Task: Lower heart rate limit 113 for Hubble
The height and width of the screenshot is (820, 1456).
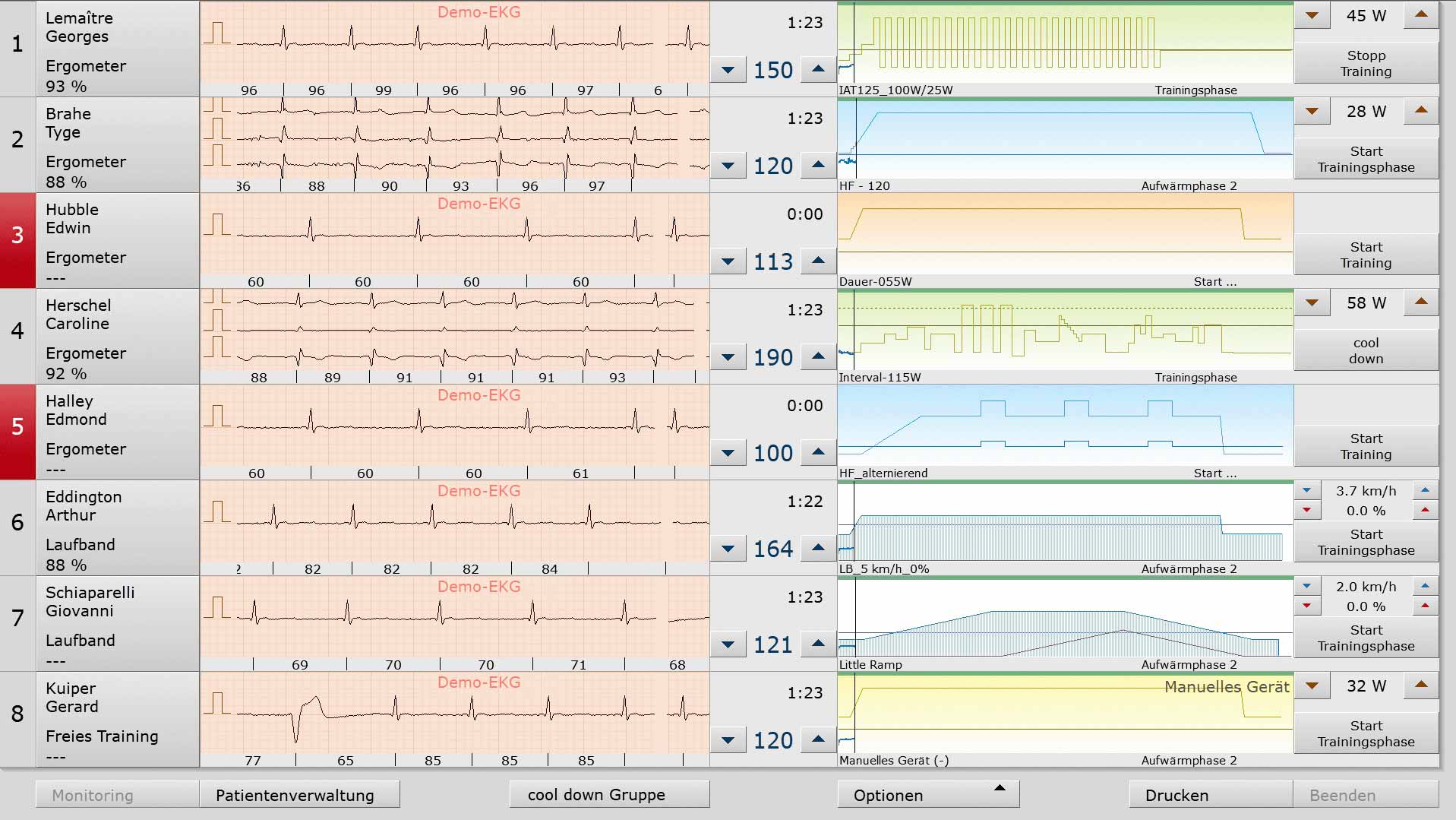Action: tap(728, 261)
